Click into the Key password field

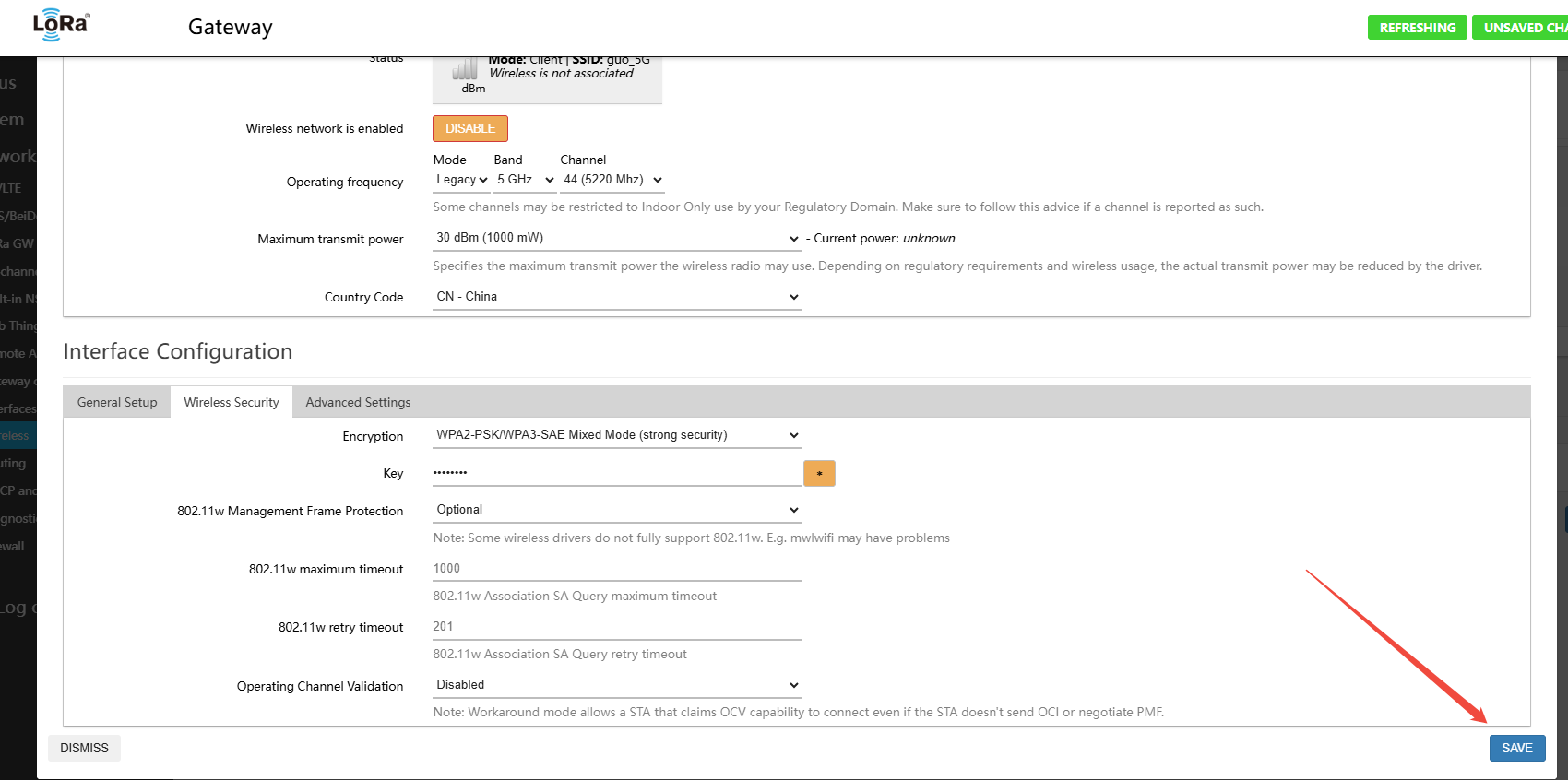pos(616,473)
